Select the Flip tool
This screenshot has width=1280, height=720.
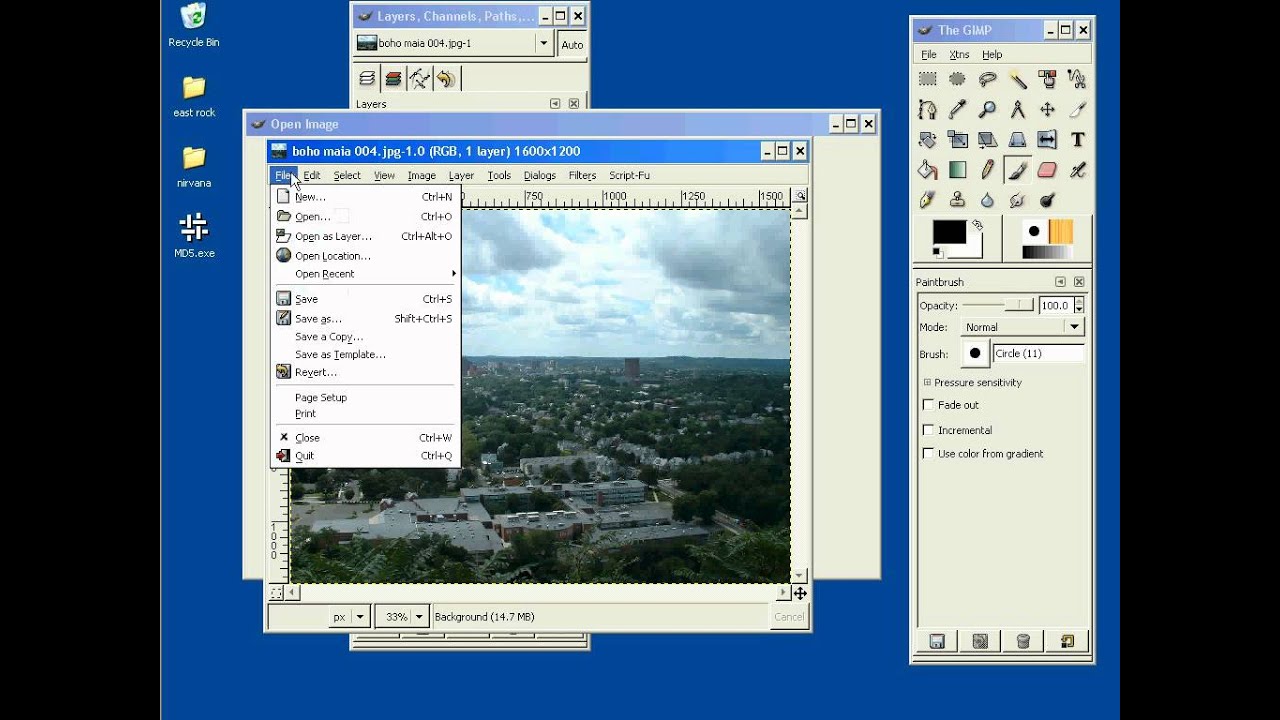tap(1048, 140)
